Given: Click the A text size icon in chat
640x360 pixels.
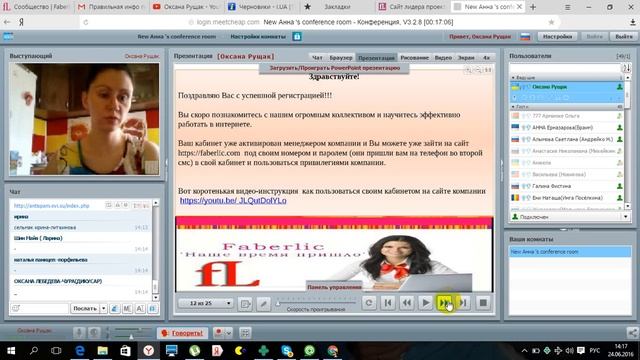Looking at the screenshot, I should [x=140, y=309].
